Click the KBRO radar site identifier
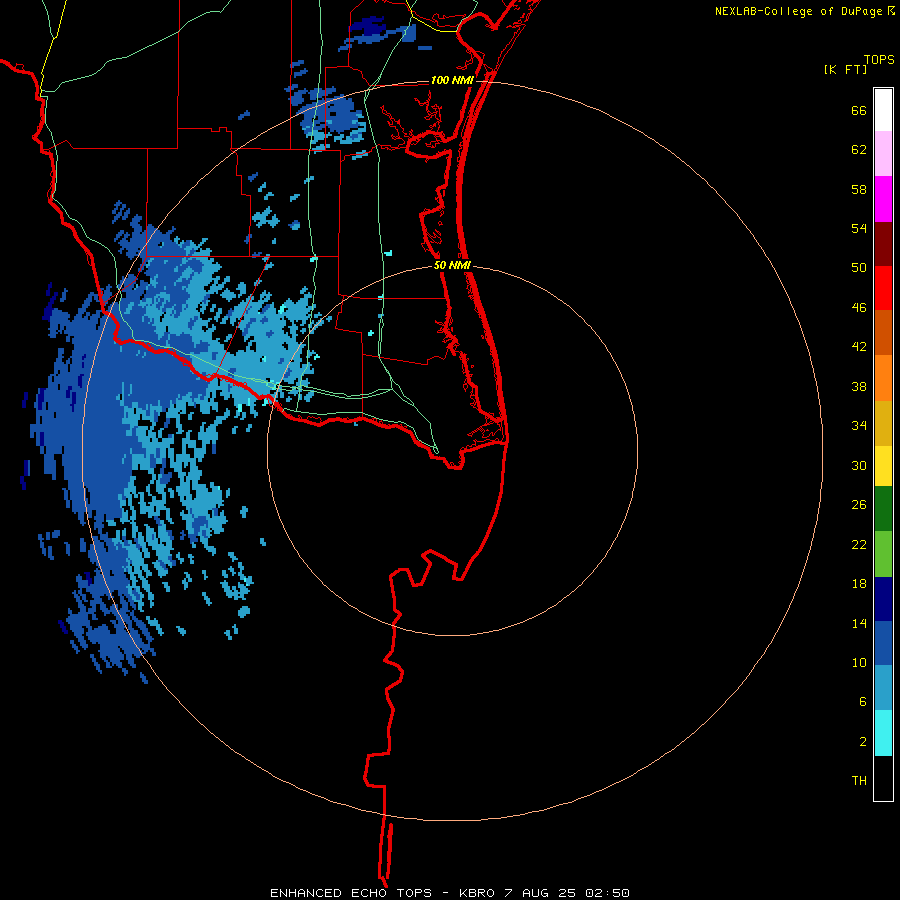900x900 pixels. [x=478, y=893]
